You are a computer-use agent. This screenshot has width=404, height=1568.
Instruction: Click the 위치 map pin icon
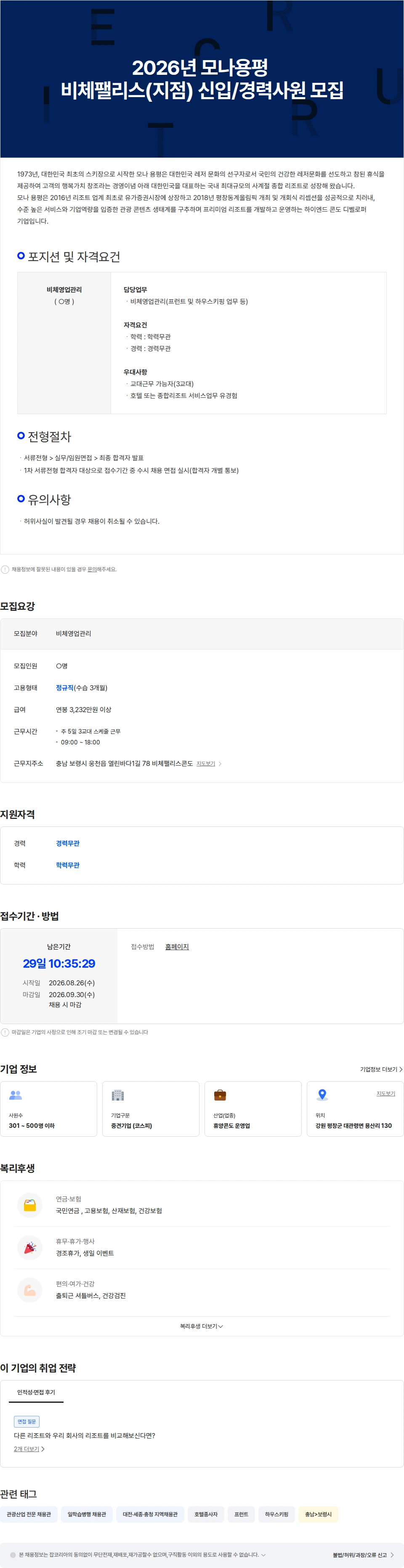click(322, 1095)
